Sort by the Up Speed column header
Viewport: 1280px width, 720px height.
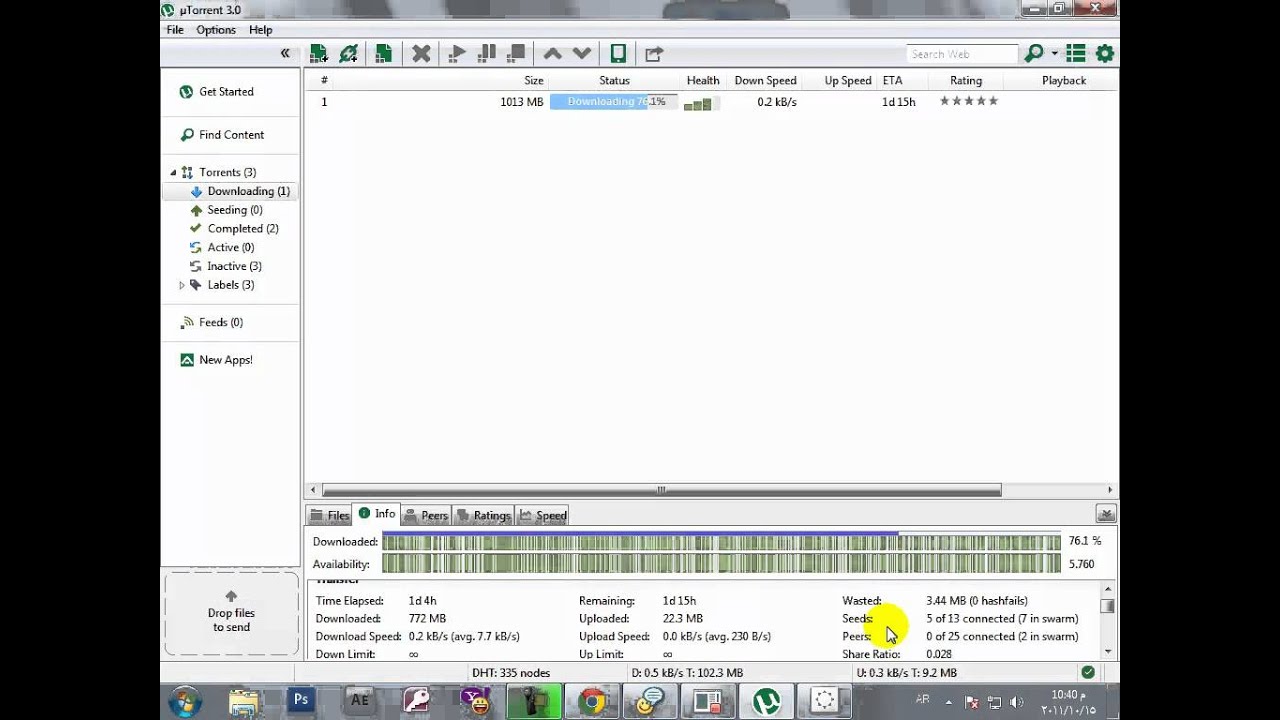tap(848, 80)
